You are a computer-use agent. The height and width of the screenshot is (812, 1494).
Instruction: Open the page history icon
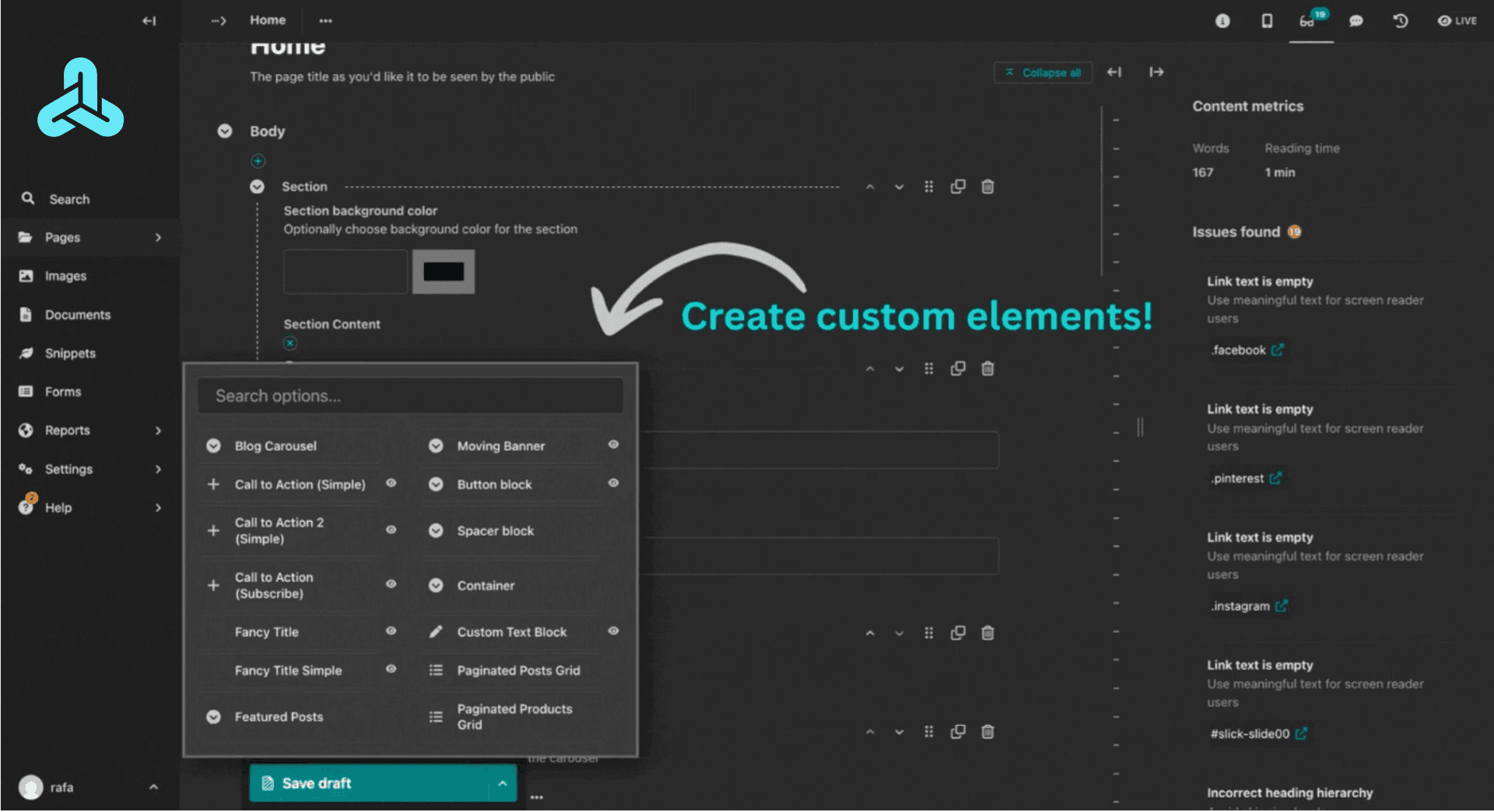pyautogui.click(x=1400, y=21)
